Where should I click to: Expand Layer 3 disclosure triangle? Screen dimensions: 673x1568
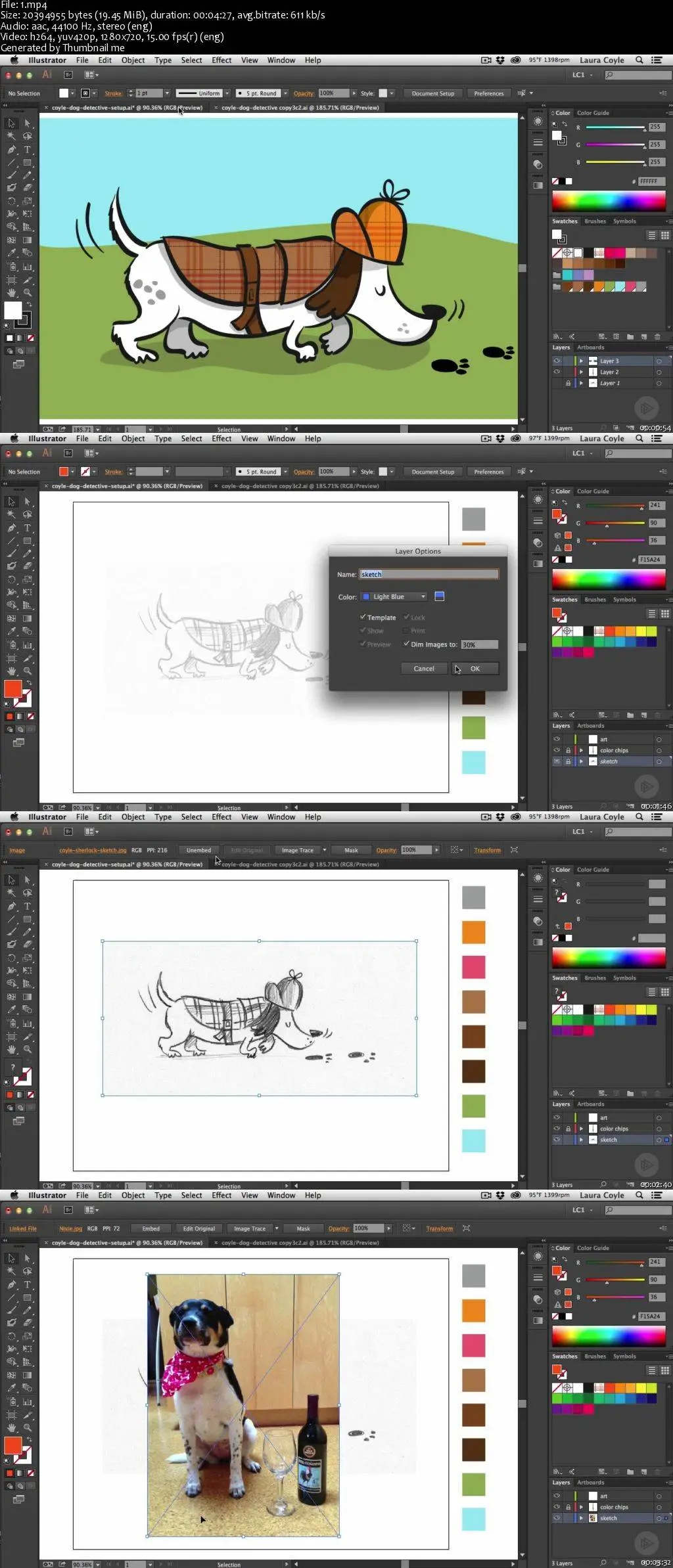coord(581,361)
